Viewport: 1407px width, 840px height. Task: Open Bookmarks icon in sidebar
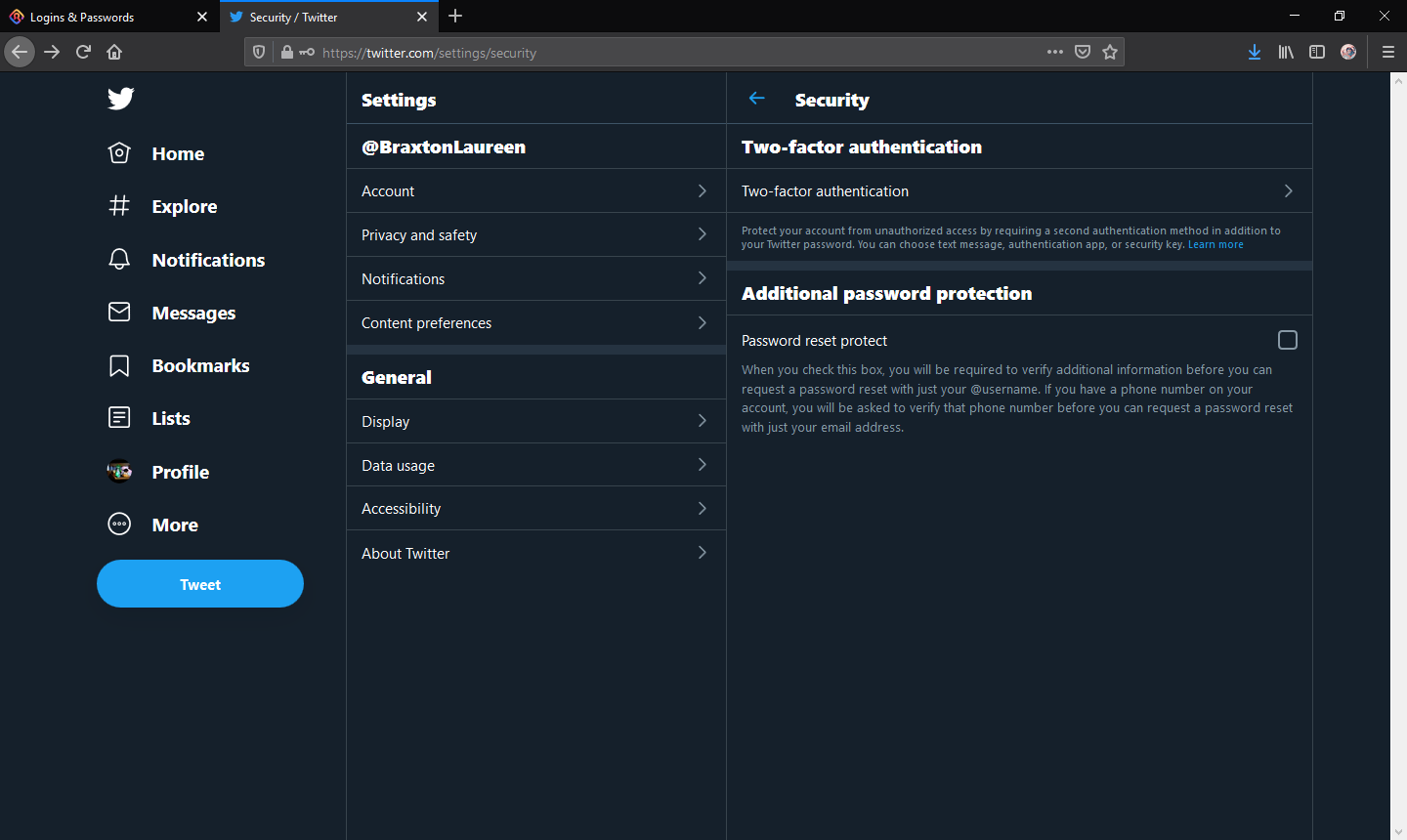[119, 365]
